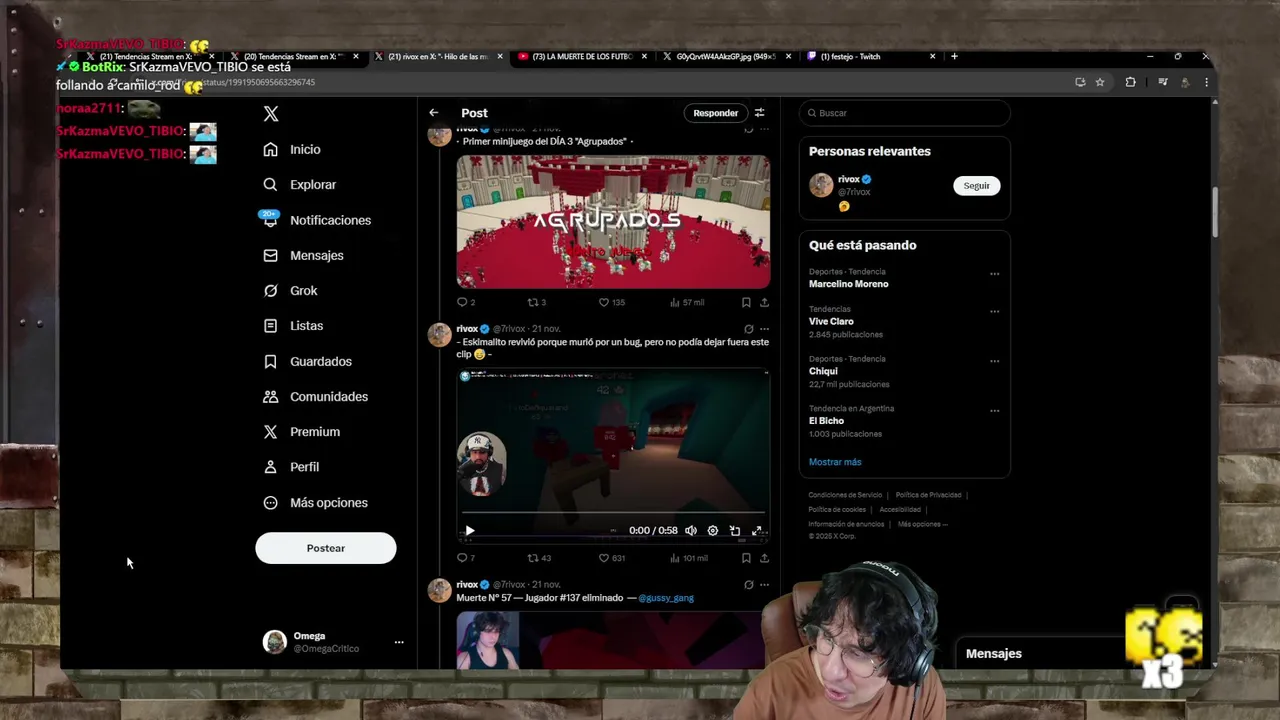
Task: Open Marcelino Moreno trend
Action: tap(848, 284)
